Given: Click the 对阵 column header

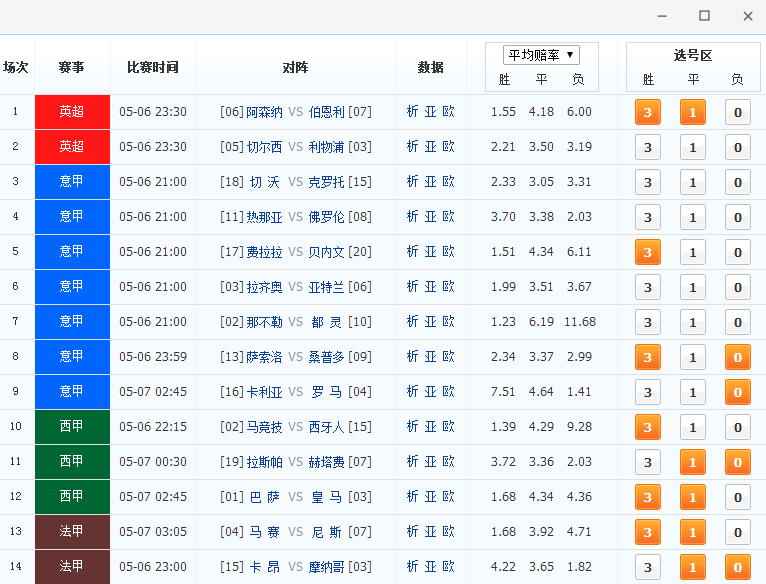Looking at the screenshot, I should [296, 67].
